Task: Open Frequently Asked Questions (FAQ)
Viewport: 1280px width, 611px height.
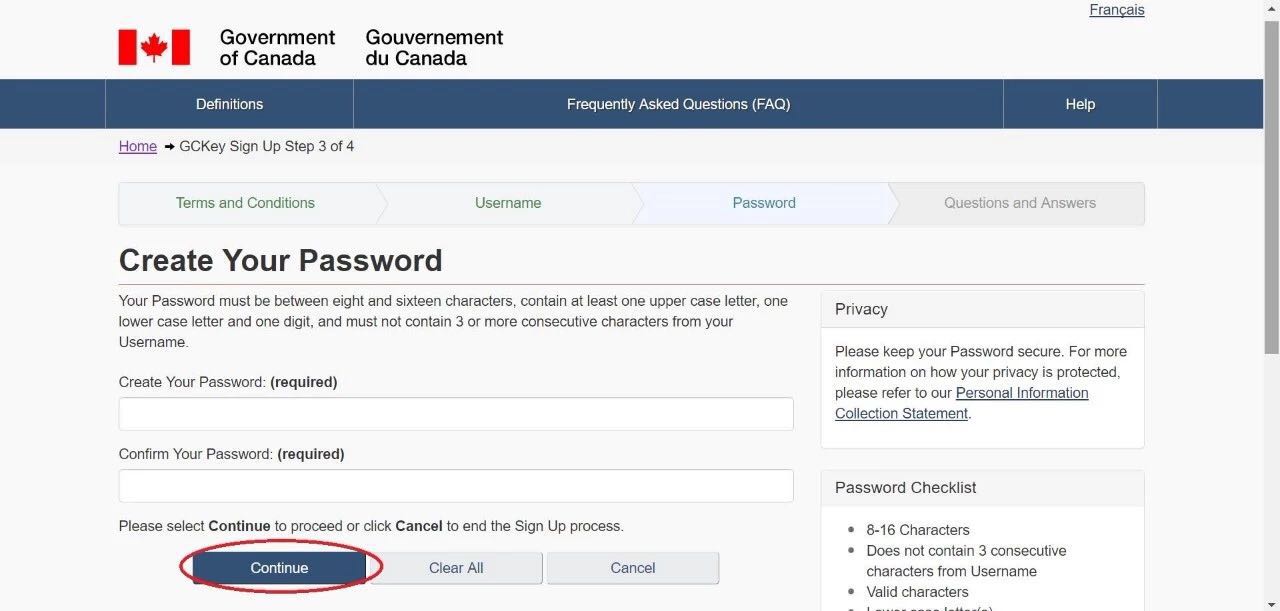Action: [x=678, y=104]
